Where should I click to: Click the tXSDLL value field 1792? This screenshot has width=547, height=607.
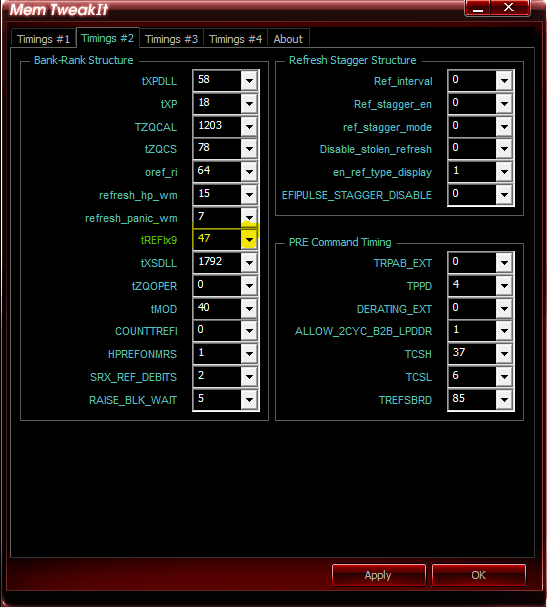217,263
